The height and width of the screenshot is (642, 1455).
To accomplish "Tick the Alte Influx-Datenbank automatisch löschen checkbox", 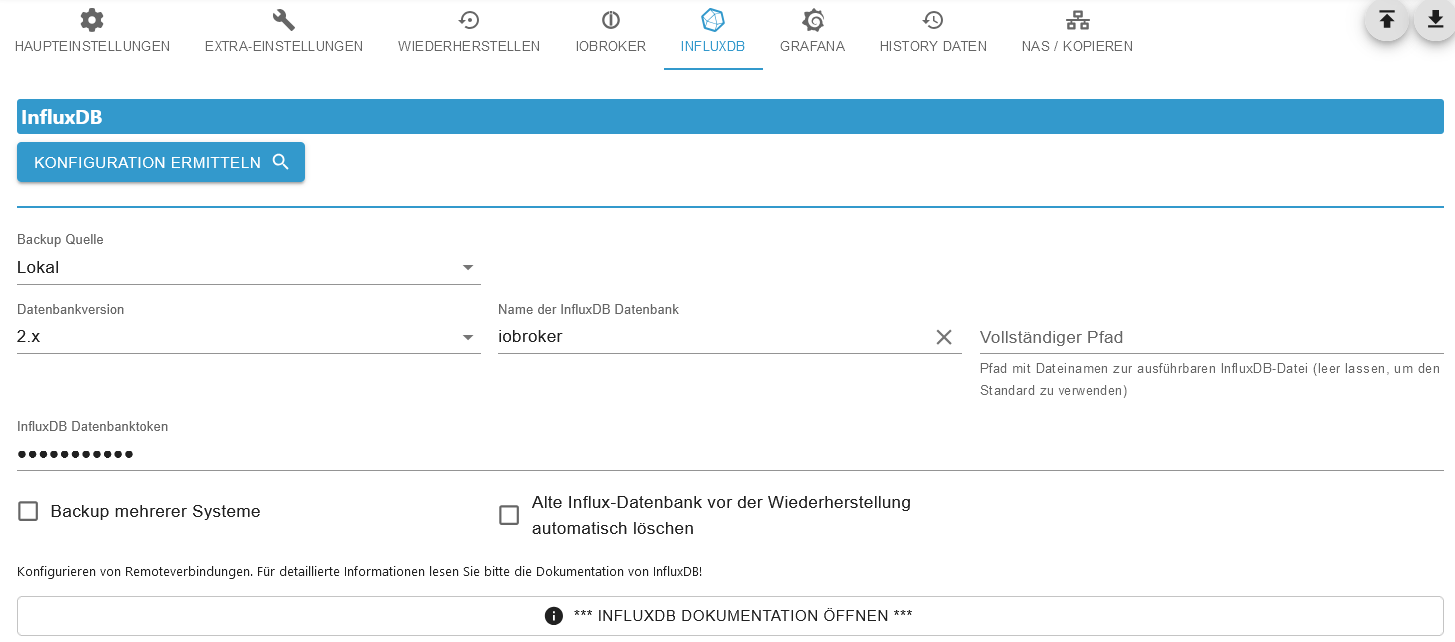I will tap(509, 515).
